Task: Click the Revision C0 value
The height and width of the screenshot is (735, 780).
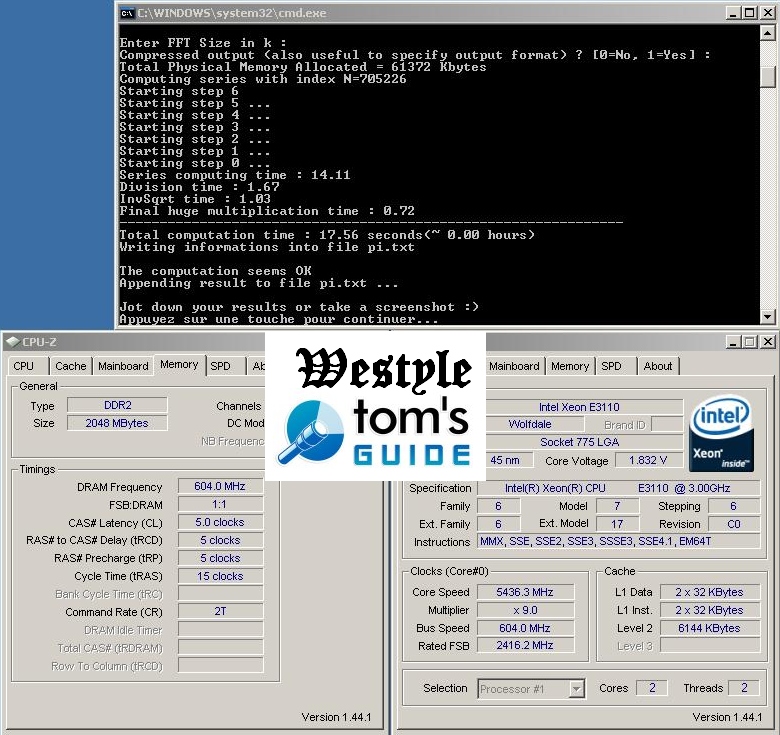Action: [734, 524]
